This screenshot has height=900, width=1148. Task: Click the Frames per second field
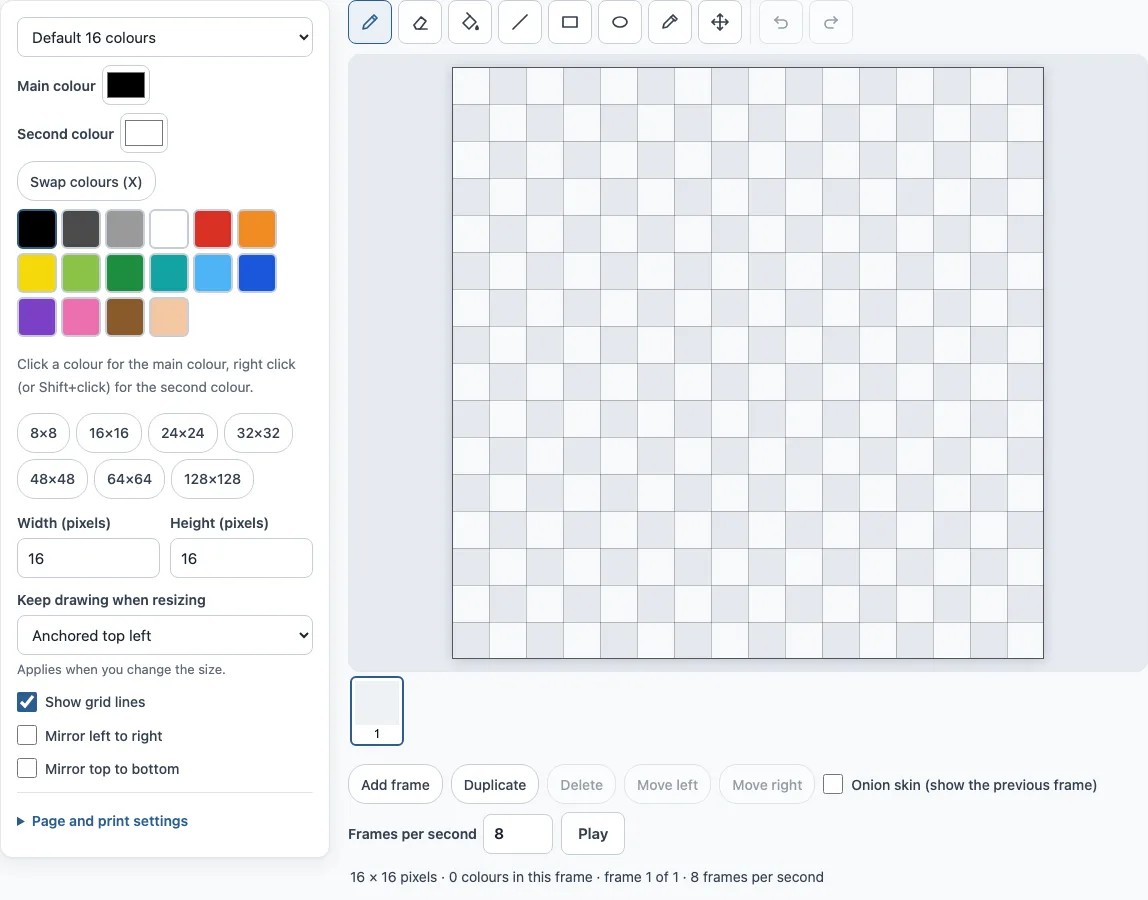pos(518,833)
